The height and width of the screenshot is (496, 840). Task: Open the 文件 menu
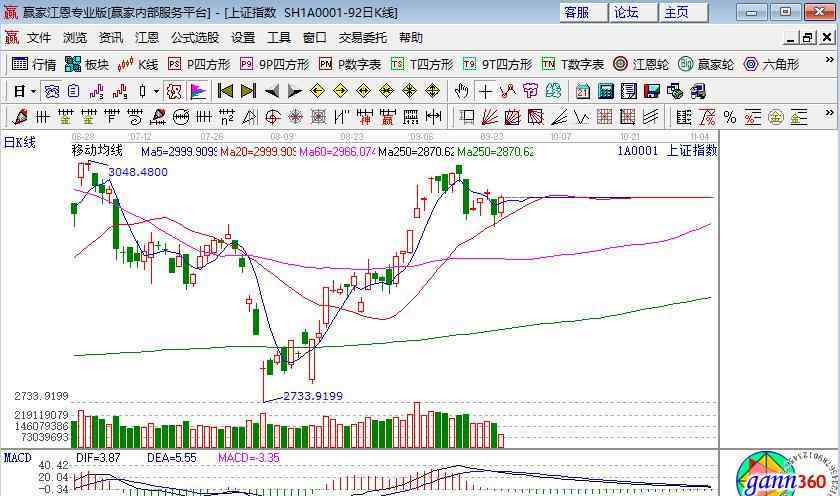pyautogui.click(x=39, y=38)
